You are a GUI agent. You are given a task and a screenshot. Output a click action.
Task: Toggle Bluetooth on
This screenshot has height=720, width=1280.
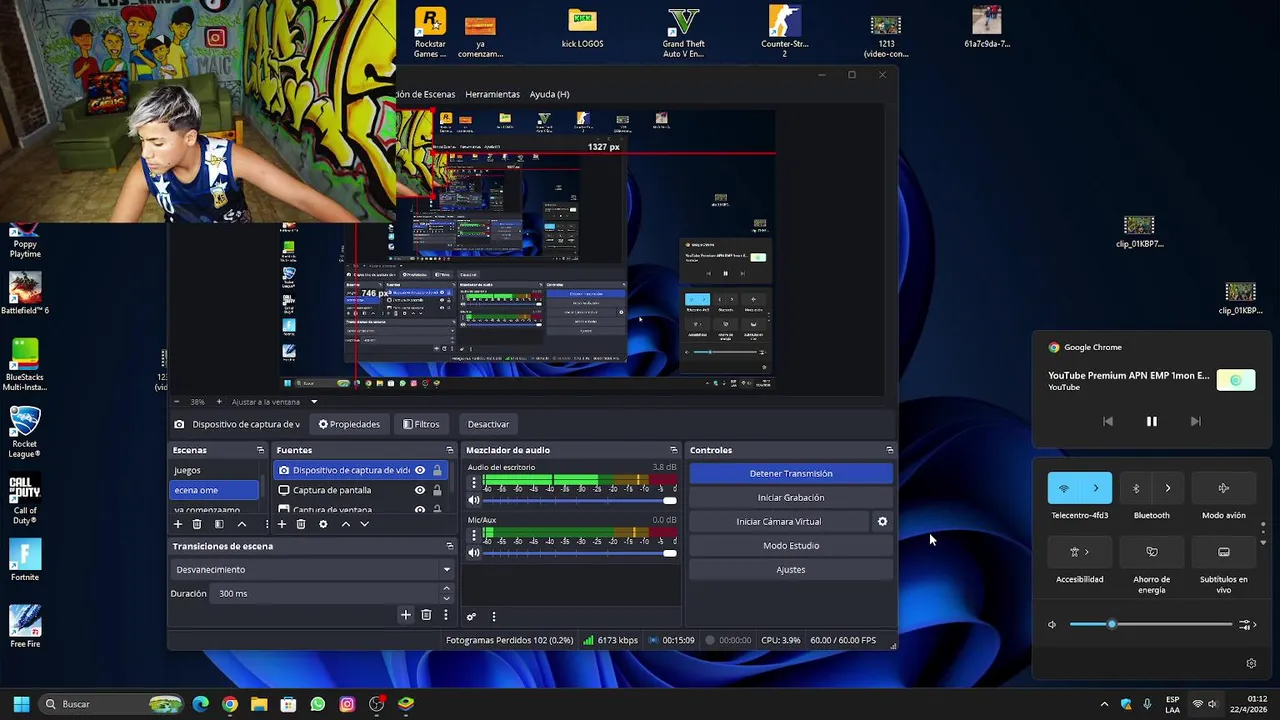click(1136, 488)
